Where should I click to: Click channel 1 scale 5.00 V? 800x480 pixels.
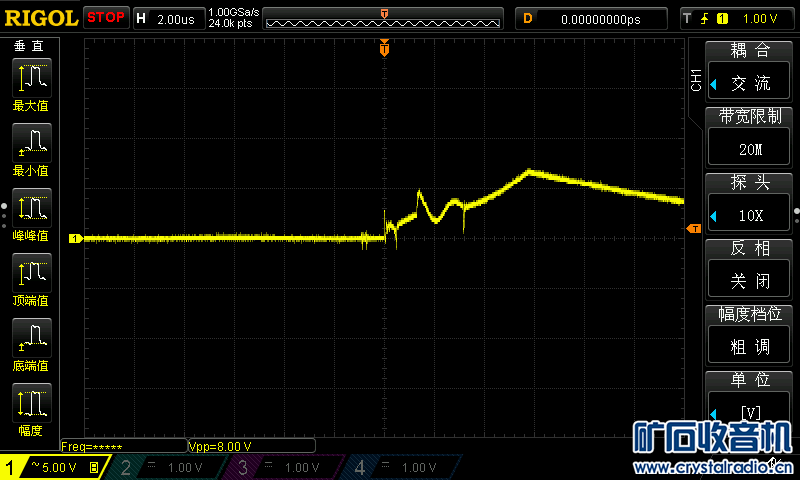(59, 467)
